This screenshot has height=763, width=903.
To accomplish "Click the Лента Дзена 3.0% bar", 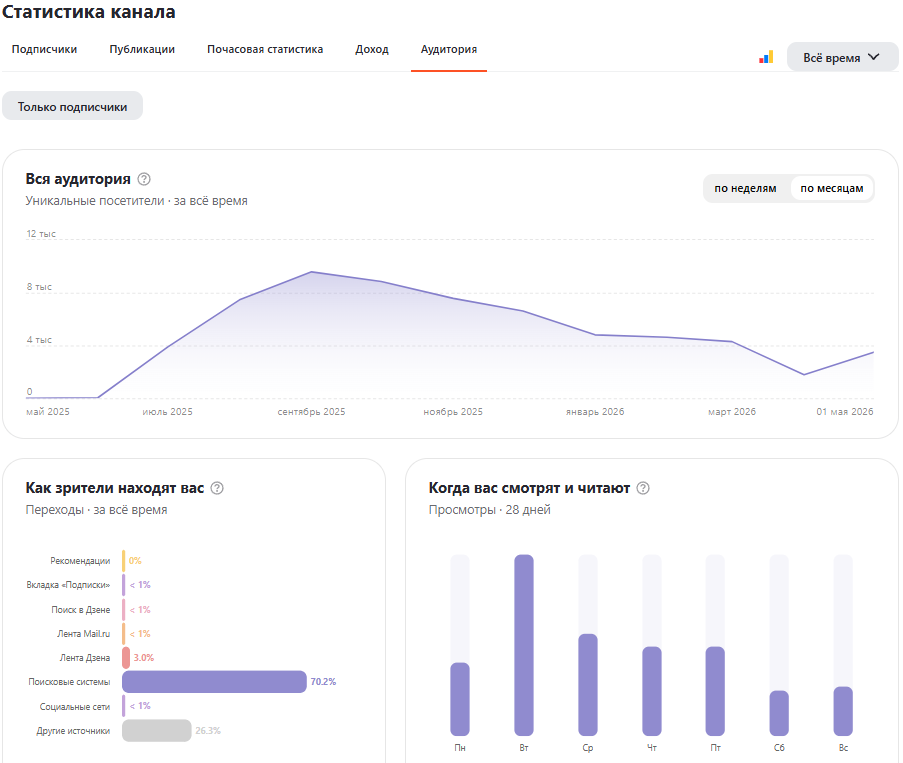I will pyautogui.click(x=126, y=658).
